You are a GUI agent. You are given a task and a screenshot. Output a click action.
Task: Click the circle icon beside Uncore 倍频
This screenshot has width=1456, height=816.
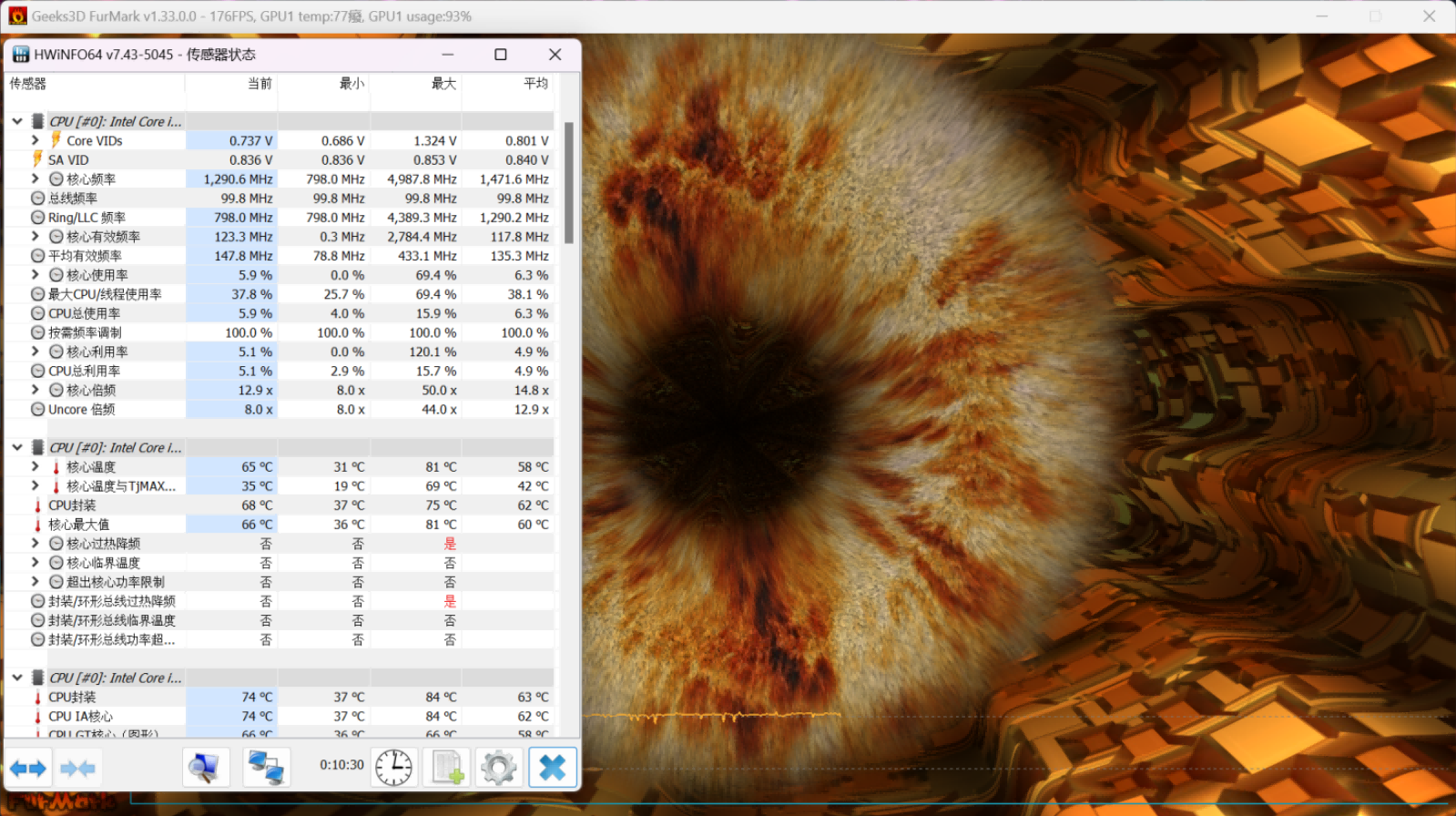(x=38, y=410)
